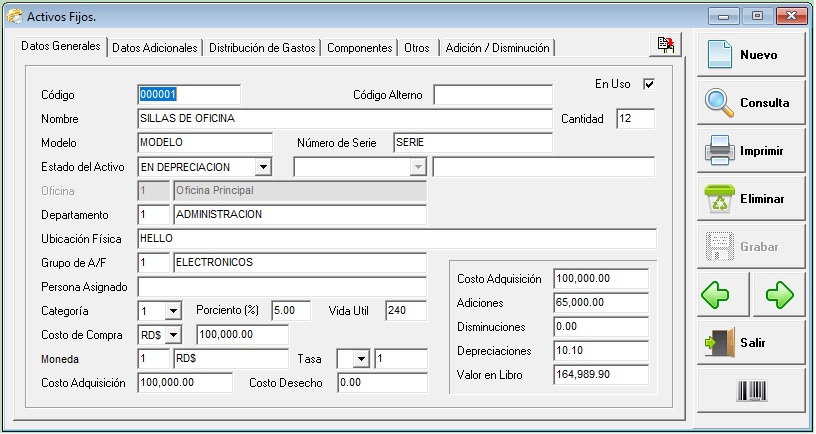This screenshot has width=816, height=434.
Task: Go to next record with right green arrow
Action: click(779, 295)
